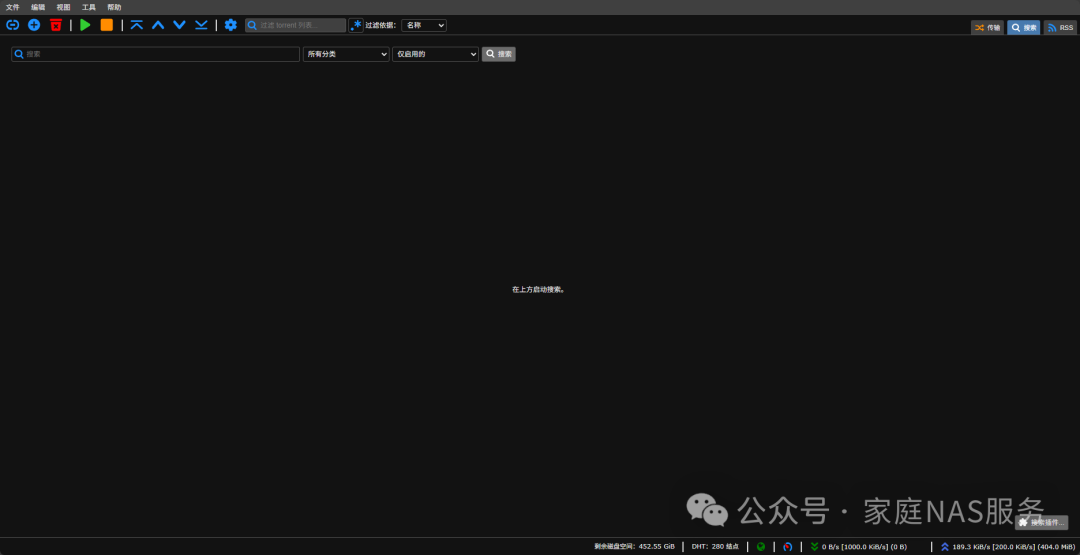Image resolution: width=1080 pixels, height=555 pixels.
Task: Click the add torrent file plus icon
Action: click(x=34, y=25)
